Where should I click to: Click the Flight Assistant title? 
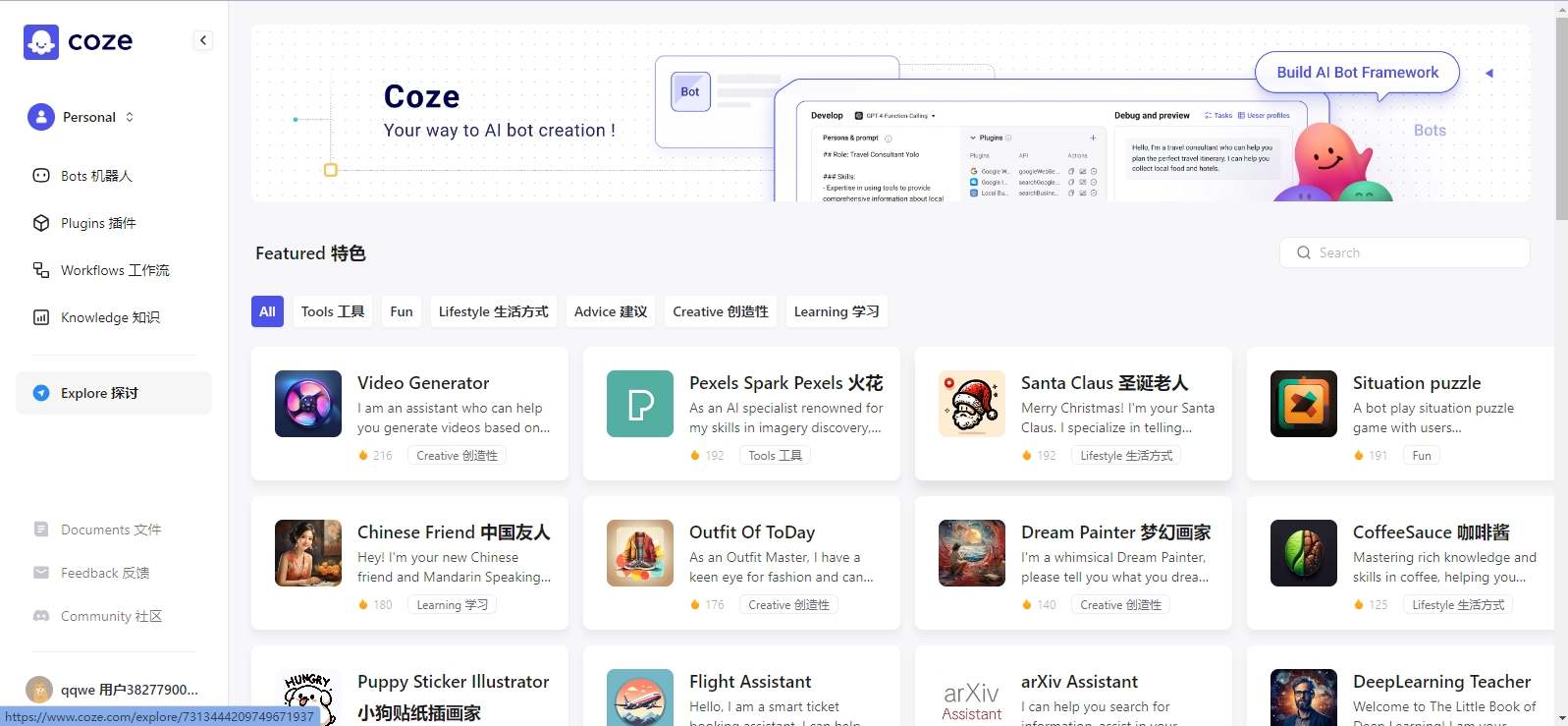coord(750,682)
